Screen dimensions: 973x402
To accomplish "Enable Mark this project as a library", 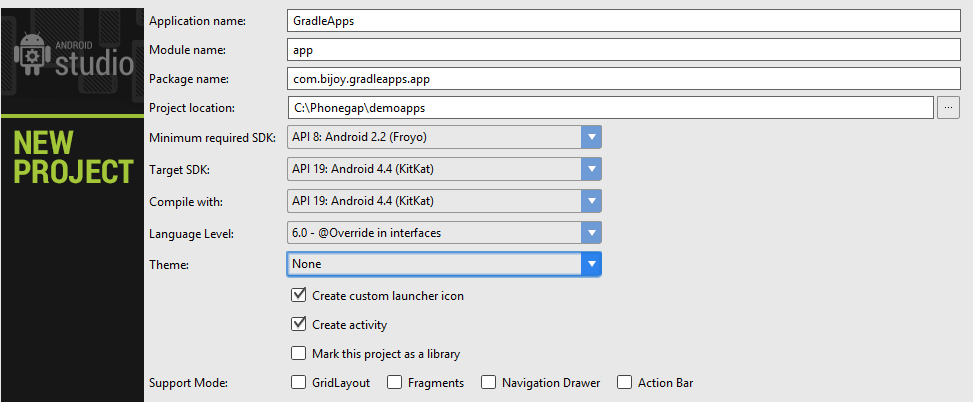I will point(298,353).
